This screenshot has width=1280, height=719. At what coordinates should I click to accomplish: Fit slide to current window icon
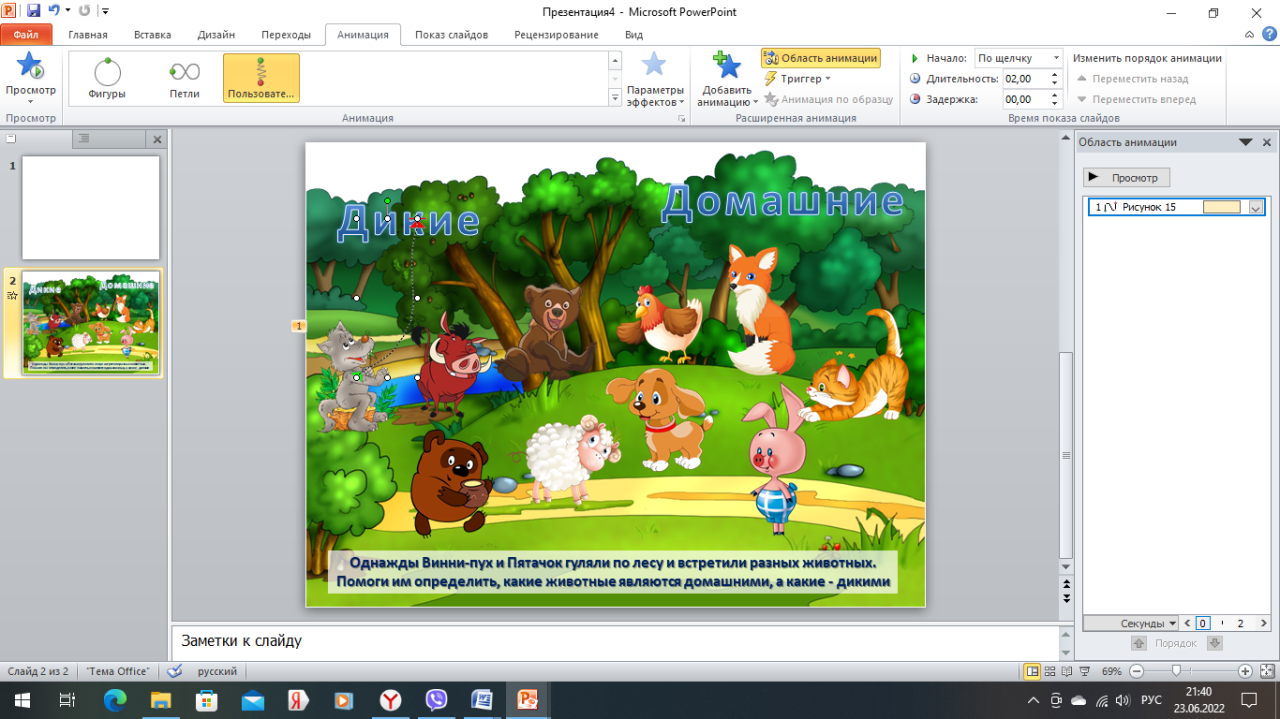click(x=1265, y=671)
